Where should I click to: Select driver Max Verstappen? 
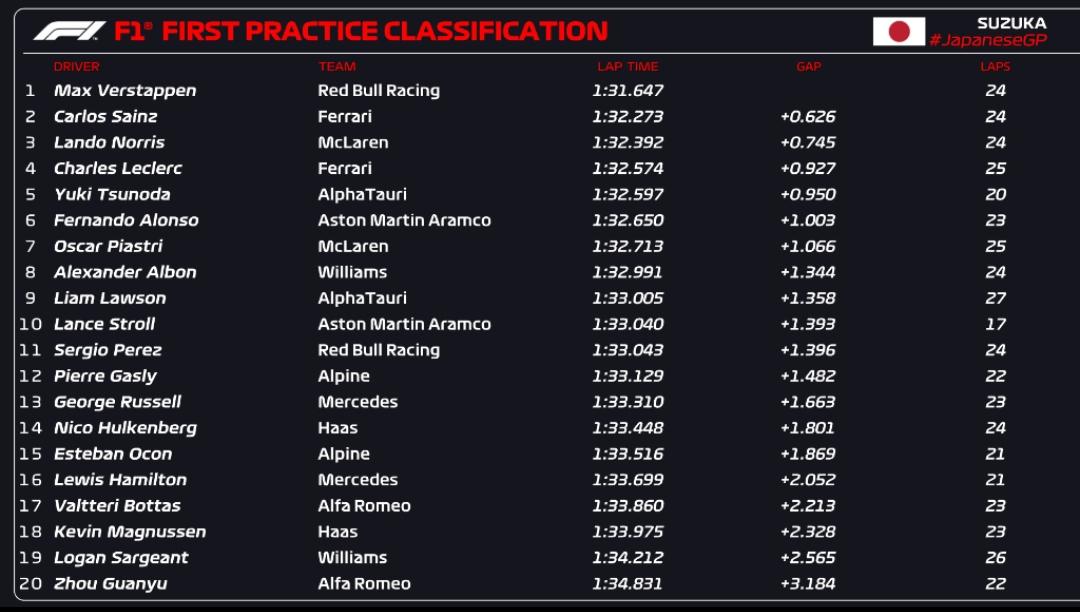click(x=125, y=90)
